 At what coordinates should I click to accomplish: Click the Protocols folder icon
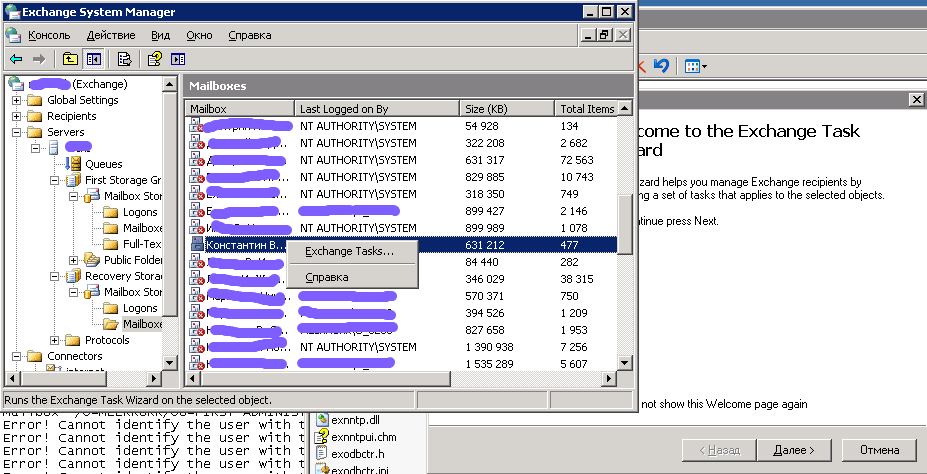[x=73, y=340]
